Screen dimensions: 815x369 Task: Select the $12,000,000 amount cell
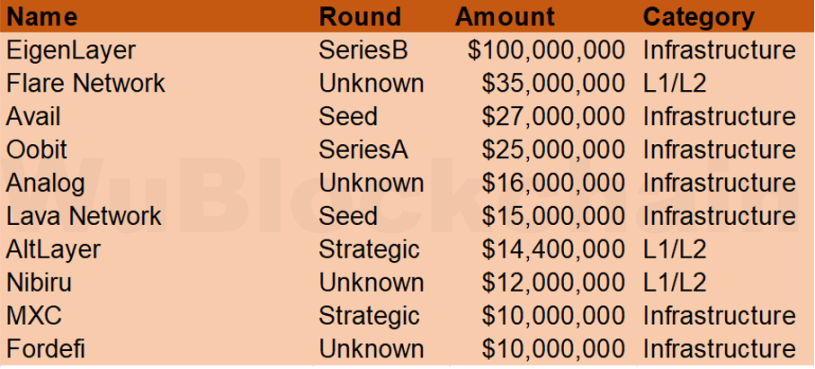point(553,283)
